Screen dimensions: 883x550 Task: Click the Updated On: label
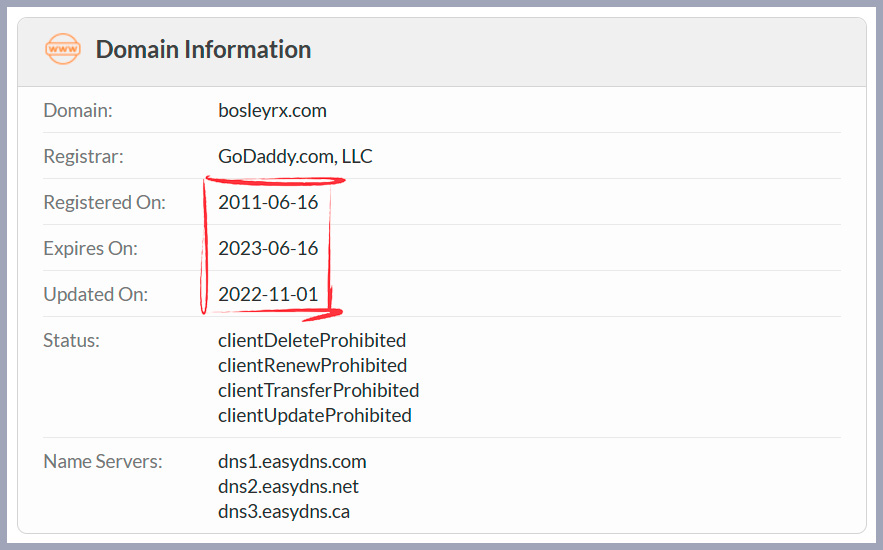[x=96, y=294]
